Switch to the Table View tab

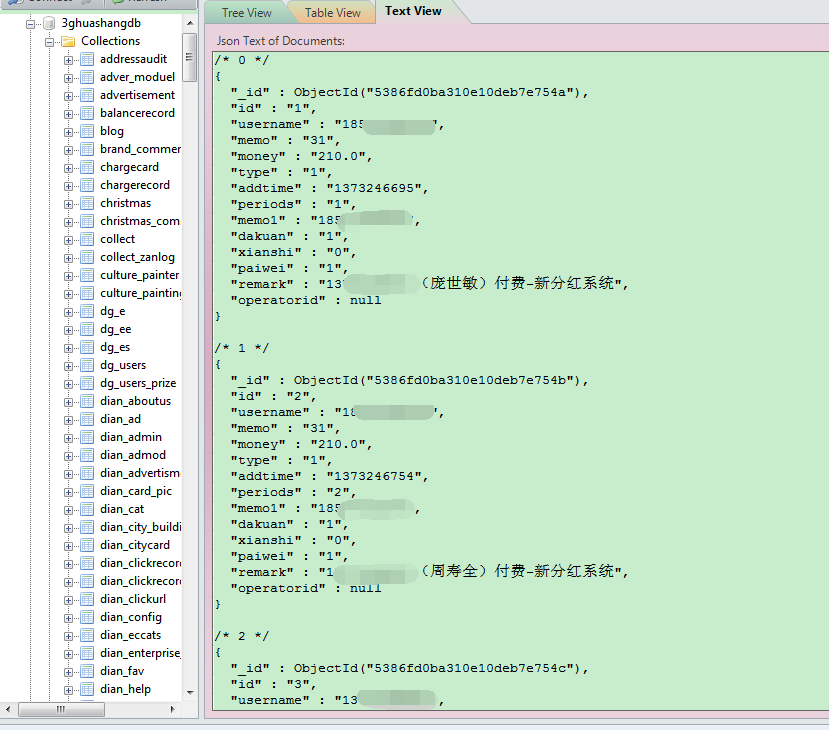(x=333, y=13)
